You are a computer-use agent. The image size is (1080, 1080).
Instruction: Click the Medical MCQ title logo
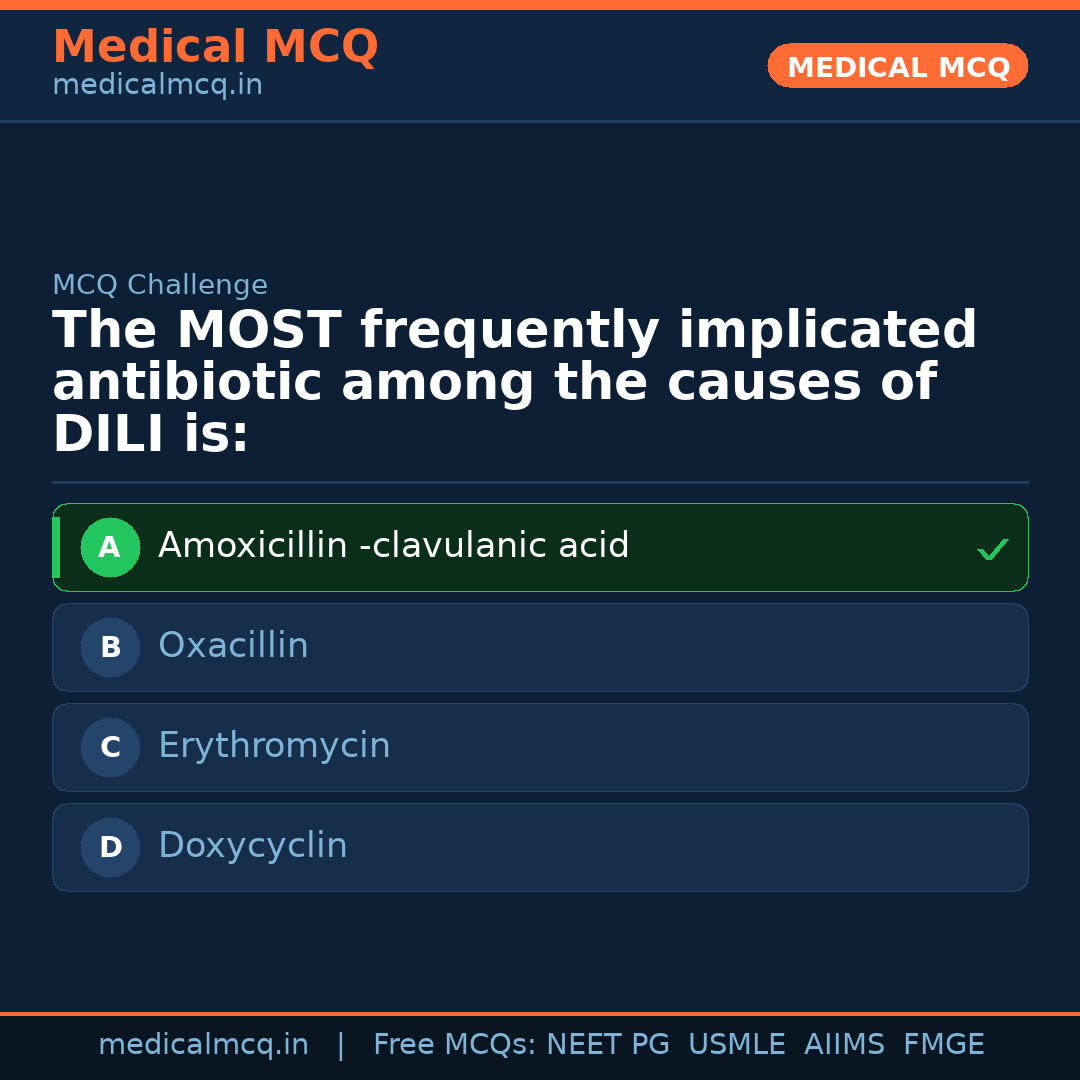[215, 47]
